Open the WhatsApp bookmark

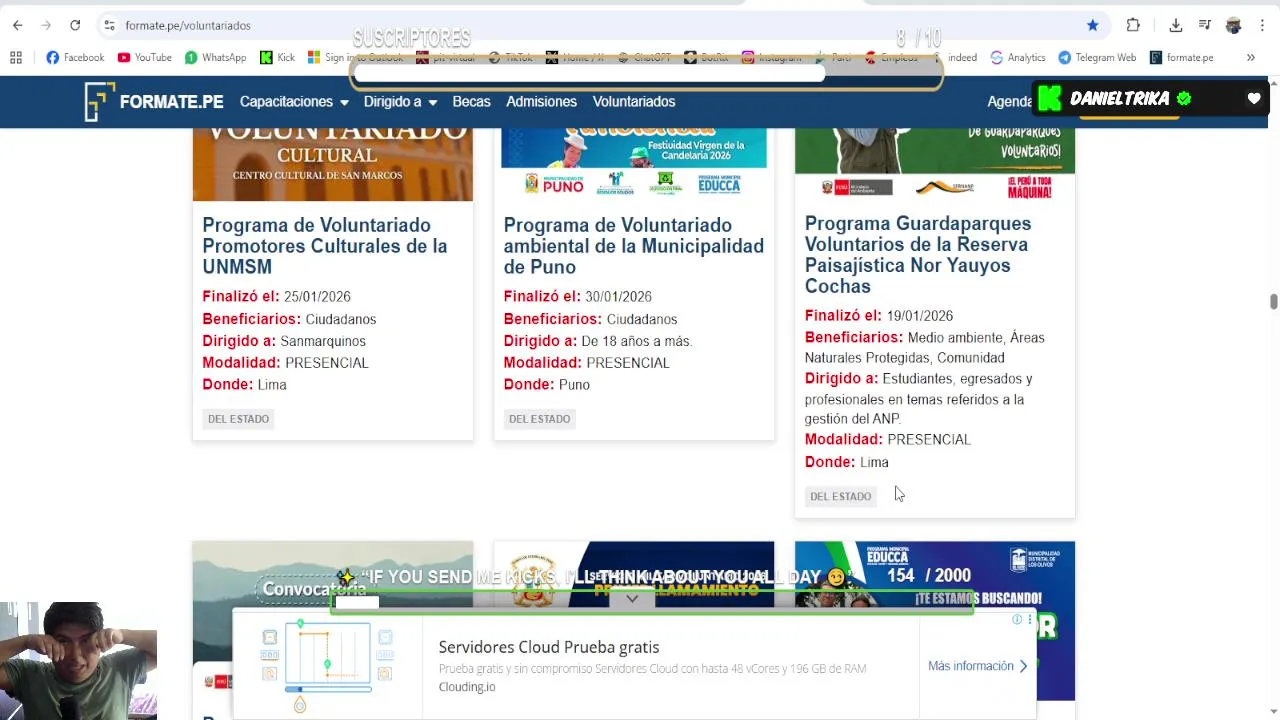(215, 57)
